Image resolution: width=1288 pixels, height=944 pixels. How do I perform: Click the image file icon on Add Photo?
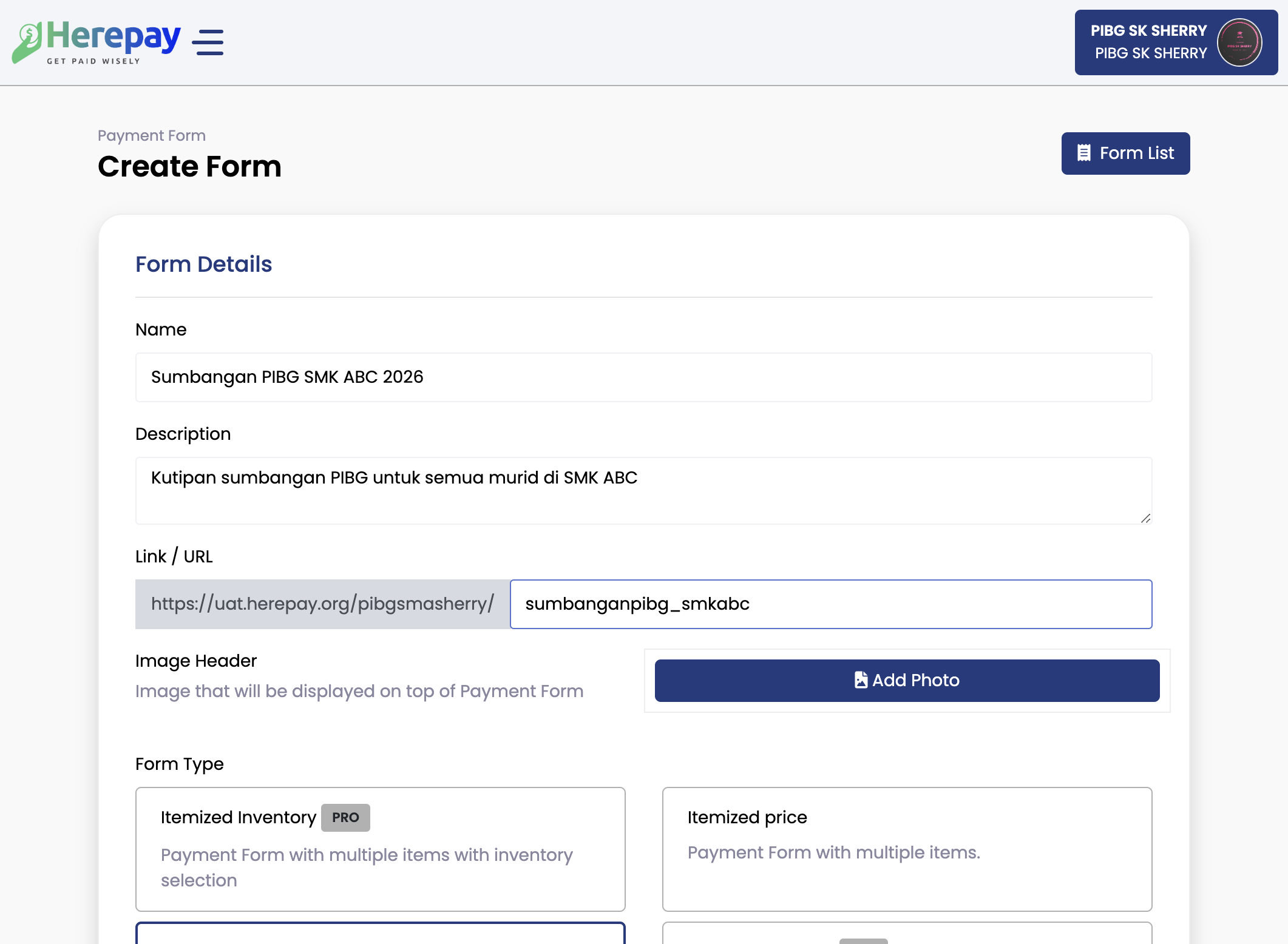861,680
